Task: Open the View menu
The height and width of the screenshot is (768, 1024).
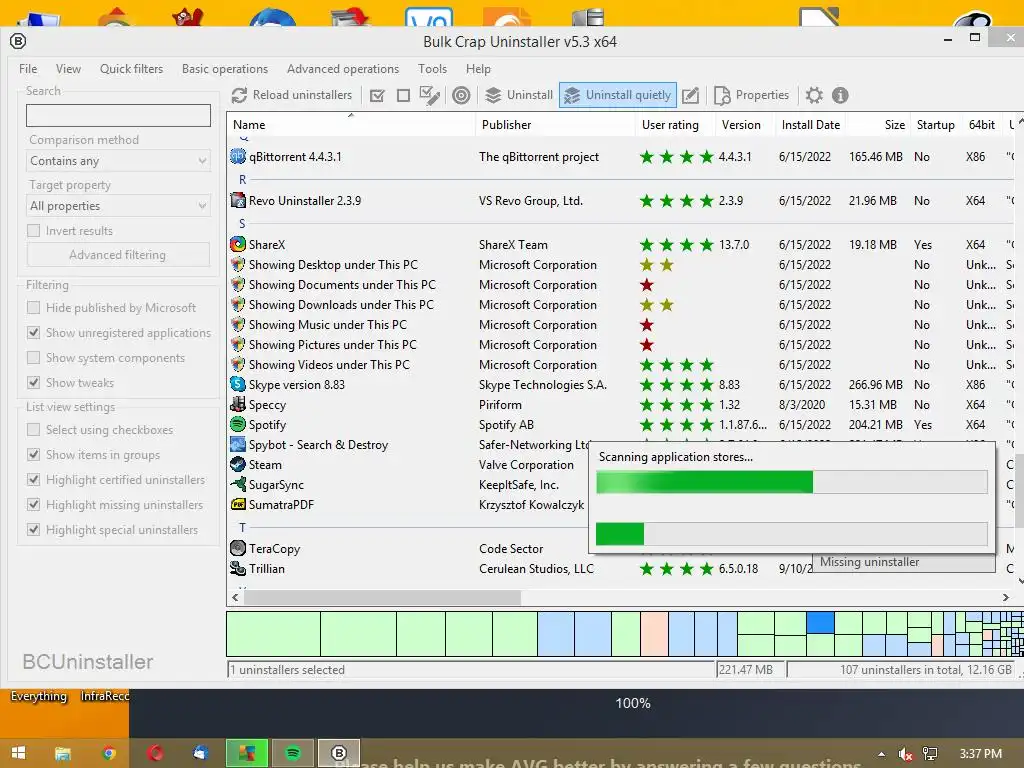Action: coord(68,69)
